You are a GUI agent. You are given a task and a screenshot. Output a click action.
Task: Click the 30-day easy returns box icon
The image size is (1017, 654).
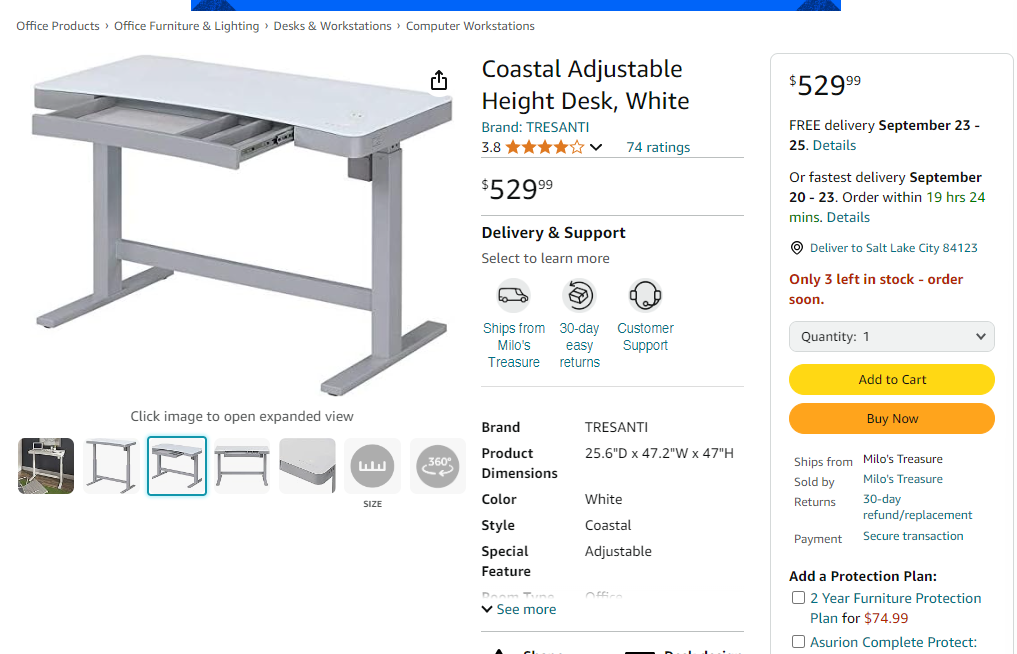pyautogui.click(x=579, y=295)
